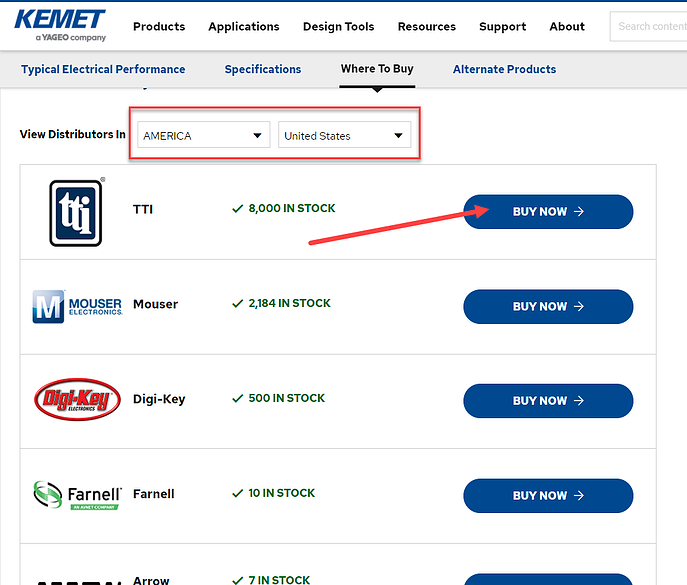Click the 10 IN STOCK text

point(282,493)
